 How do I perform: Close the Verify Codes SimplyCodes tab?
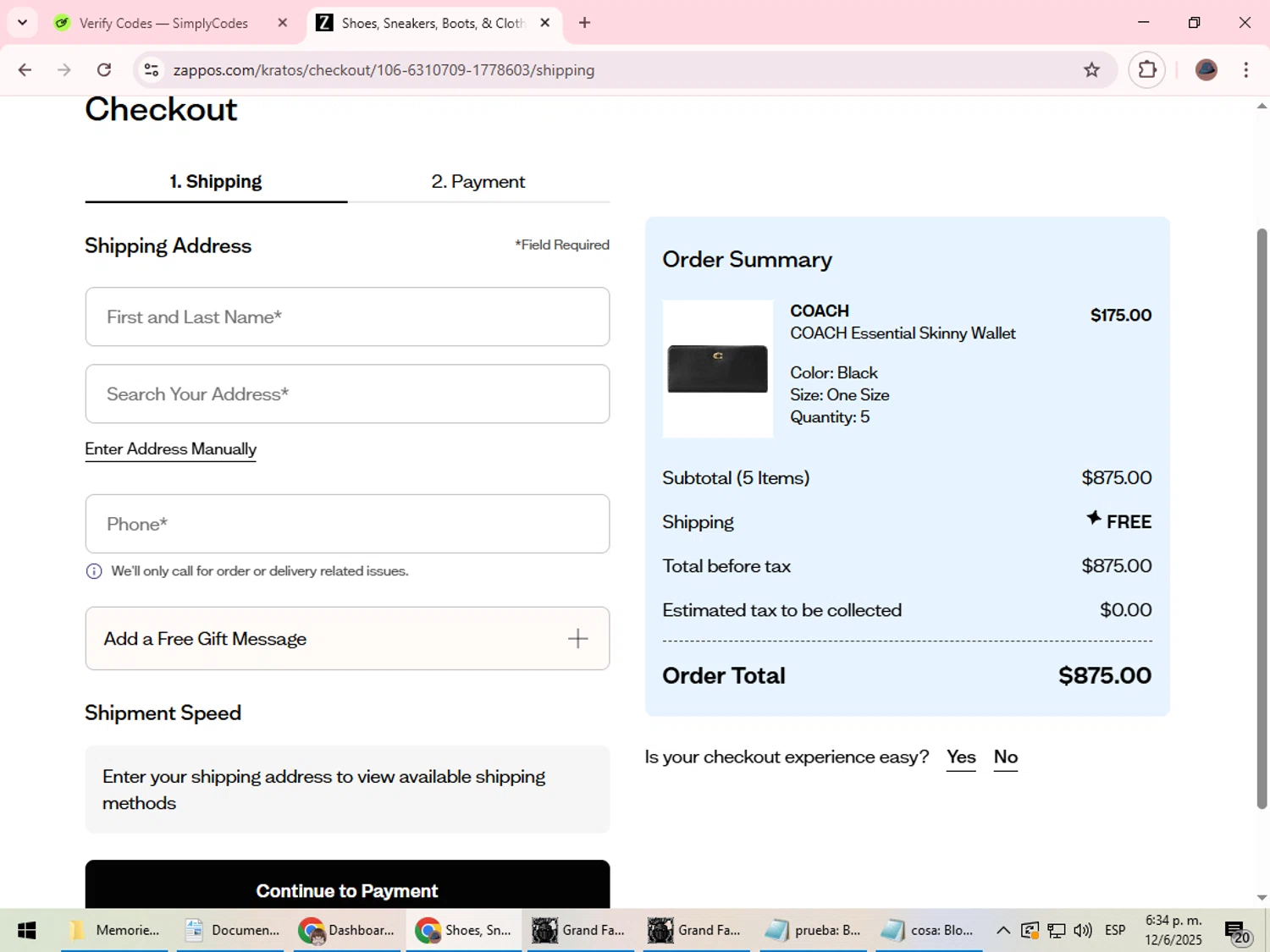tap(283, 23)
